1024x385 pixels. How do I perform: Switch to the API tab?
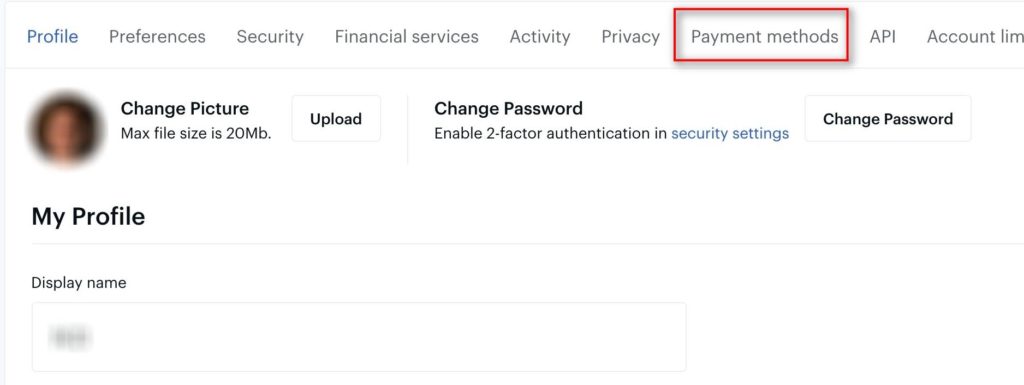(882, 37)
